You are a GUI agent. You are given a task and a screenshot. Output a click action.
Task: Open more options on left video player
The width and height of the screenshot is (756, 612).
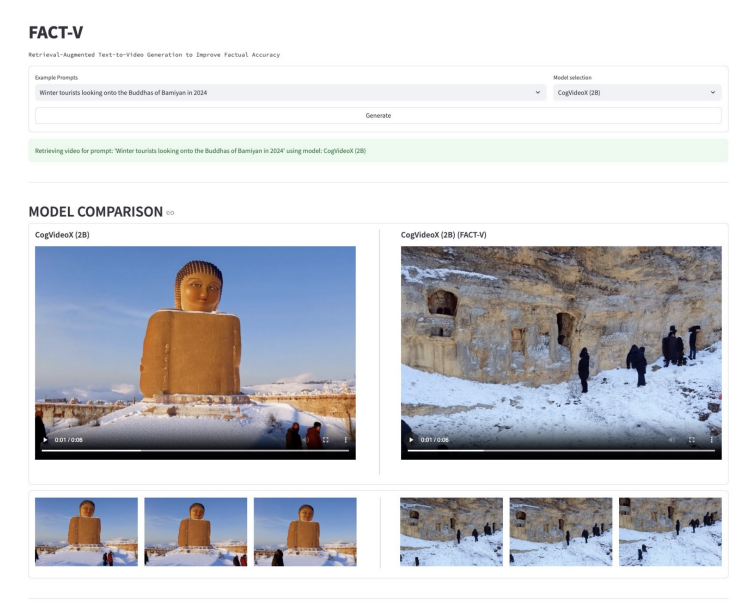pos(346,440)
